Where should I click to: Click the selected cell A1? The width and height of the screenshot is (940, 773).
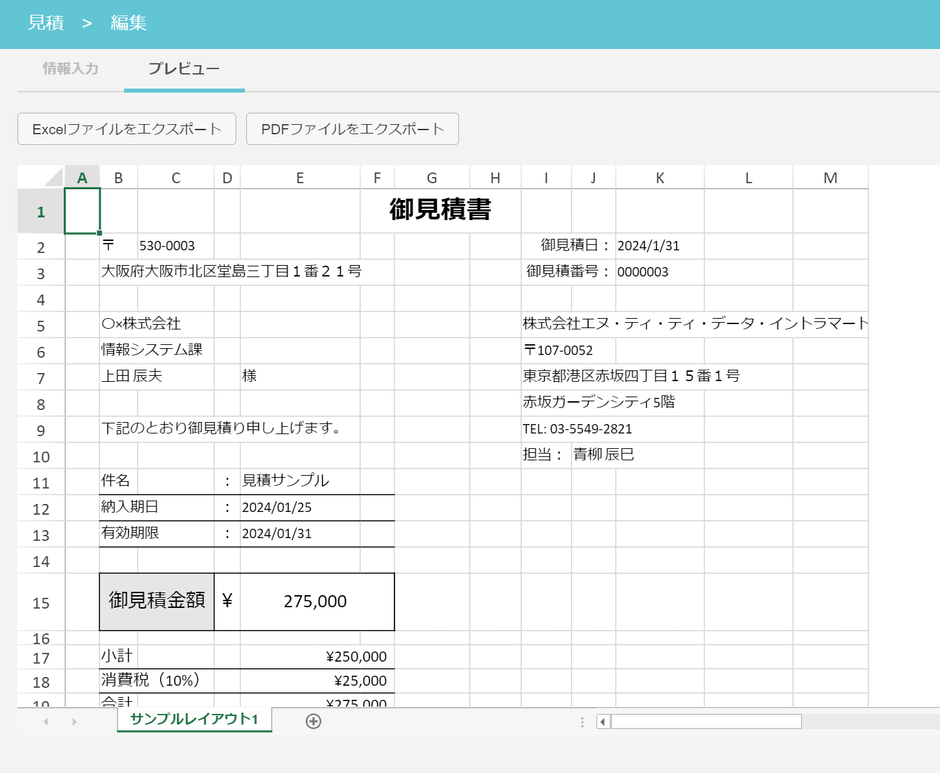point(82,210)
